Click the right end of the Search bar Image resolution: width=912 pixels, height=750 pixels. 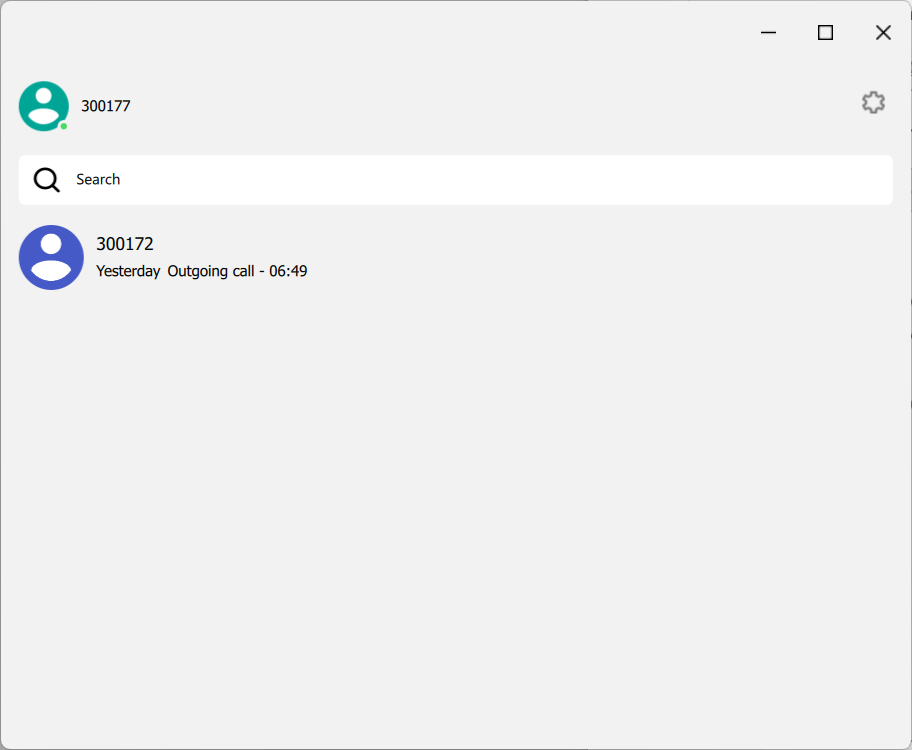click(861, 180)
